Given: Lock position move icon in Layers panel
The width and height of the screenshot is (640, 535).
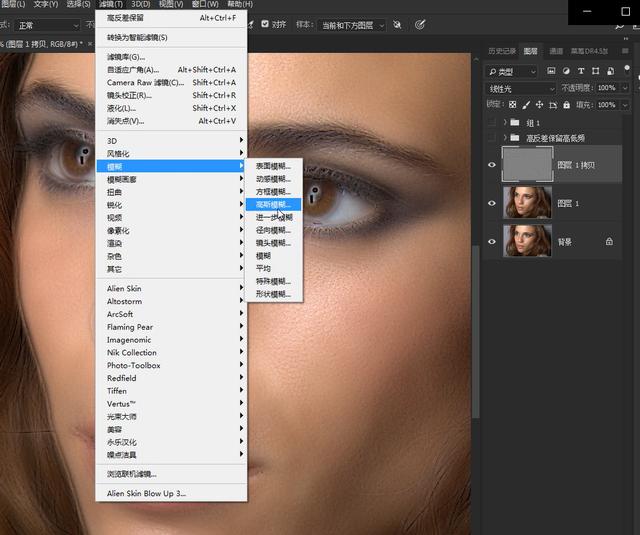Looking at the screenshot, I should pyautogui.click(x=540, y=105).
